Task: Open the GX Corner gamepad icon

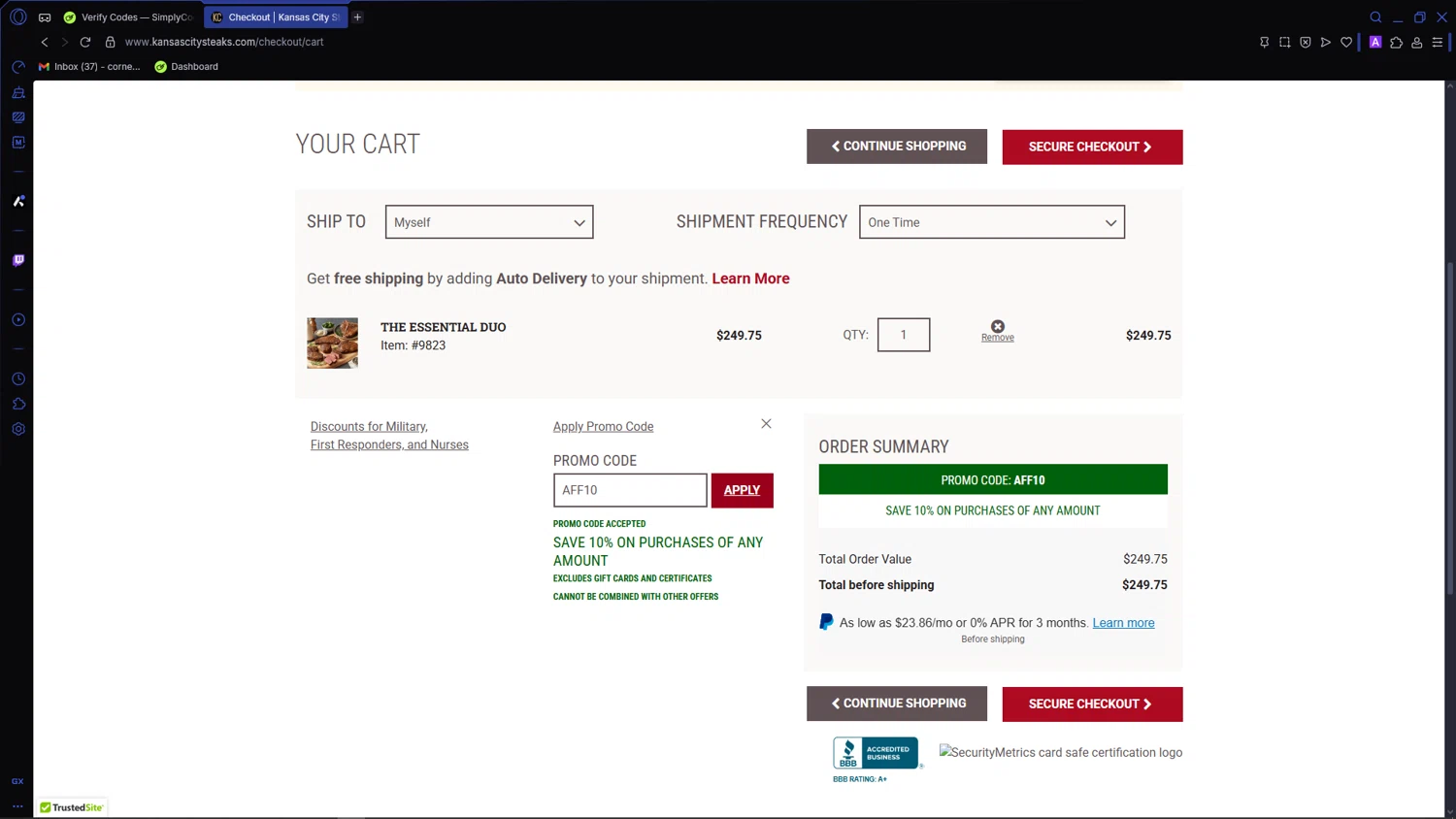Action: pos(45,17)
